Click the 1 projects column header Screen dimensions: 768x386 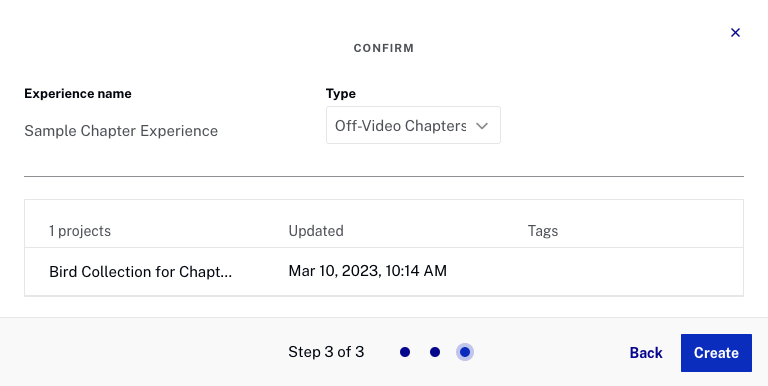pos(80,231)
